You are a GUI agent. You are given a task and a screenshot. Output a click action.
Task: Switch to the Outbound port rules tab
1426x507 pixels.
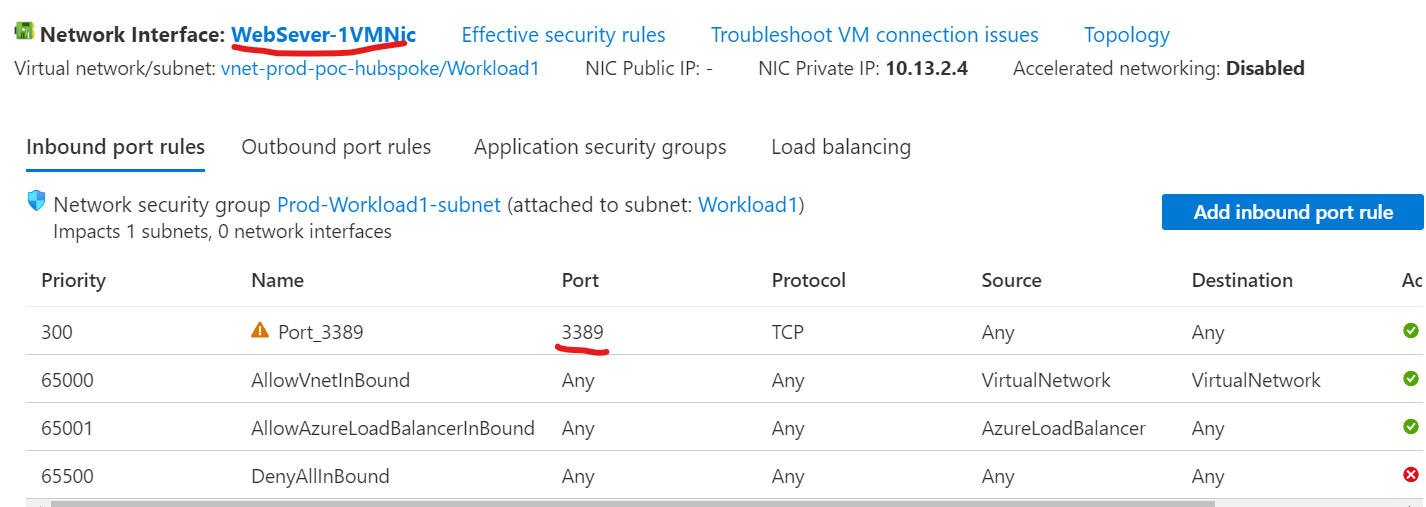336,147
